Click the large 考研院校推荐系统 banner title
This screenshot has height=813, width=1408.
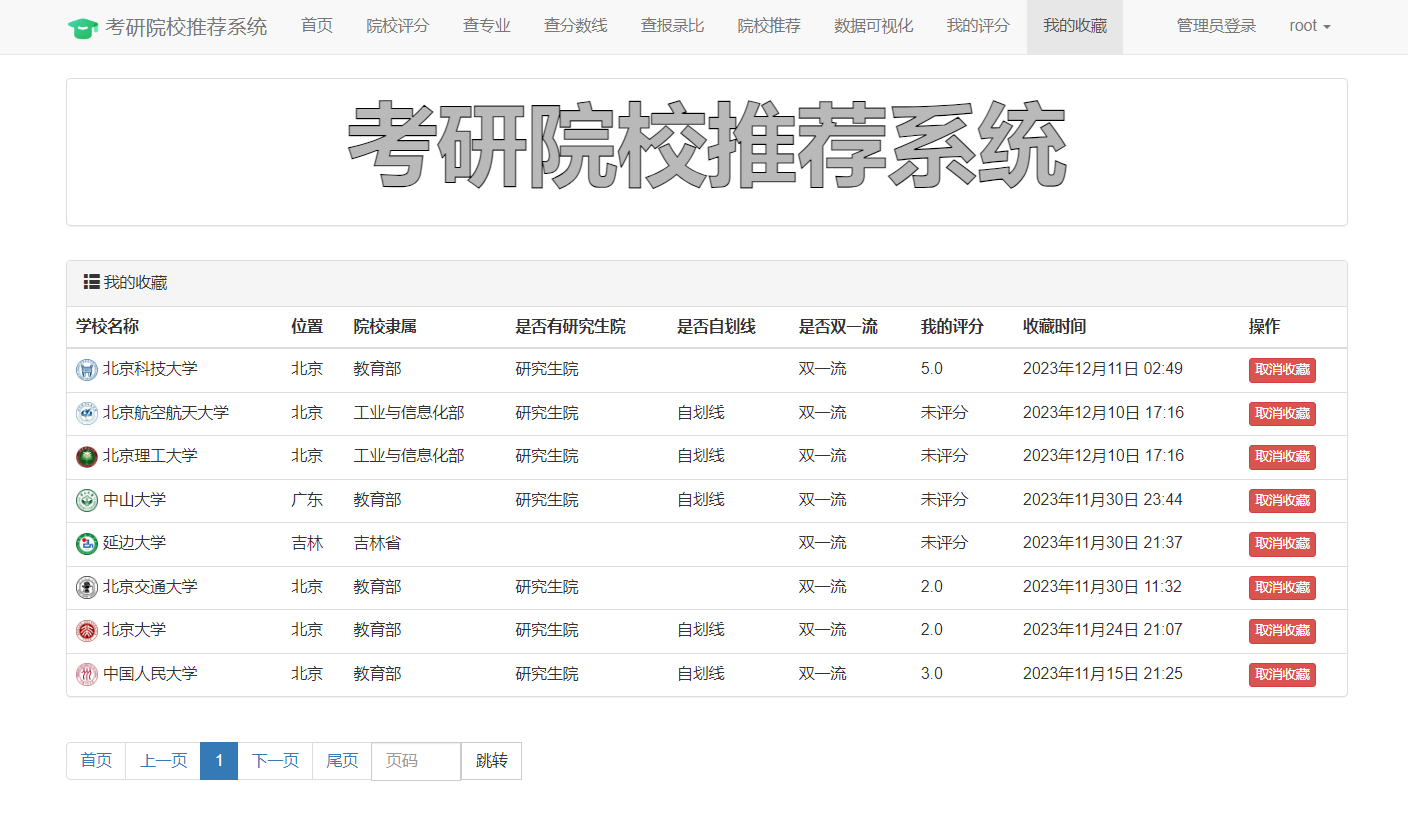(x=707, y=146)
